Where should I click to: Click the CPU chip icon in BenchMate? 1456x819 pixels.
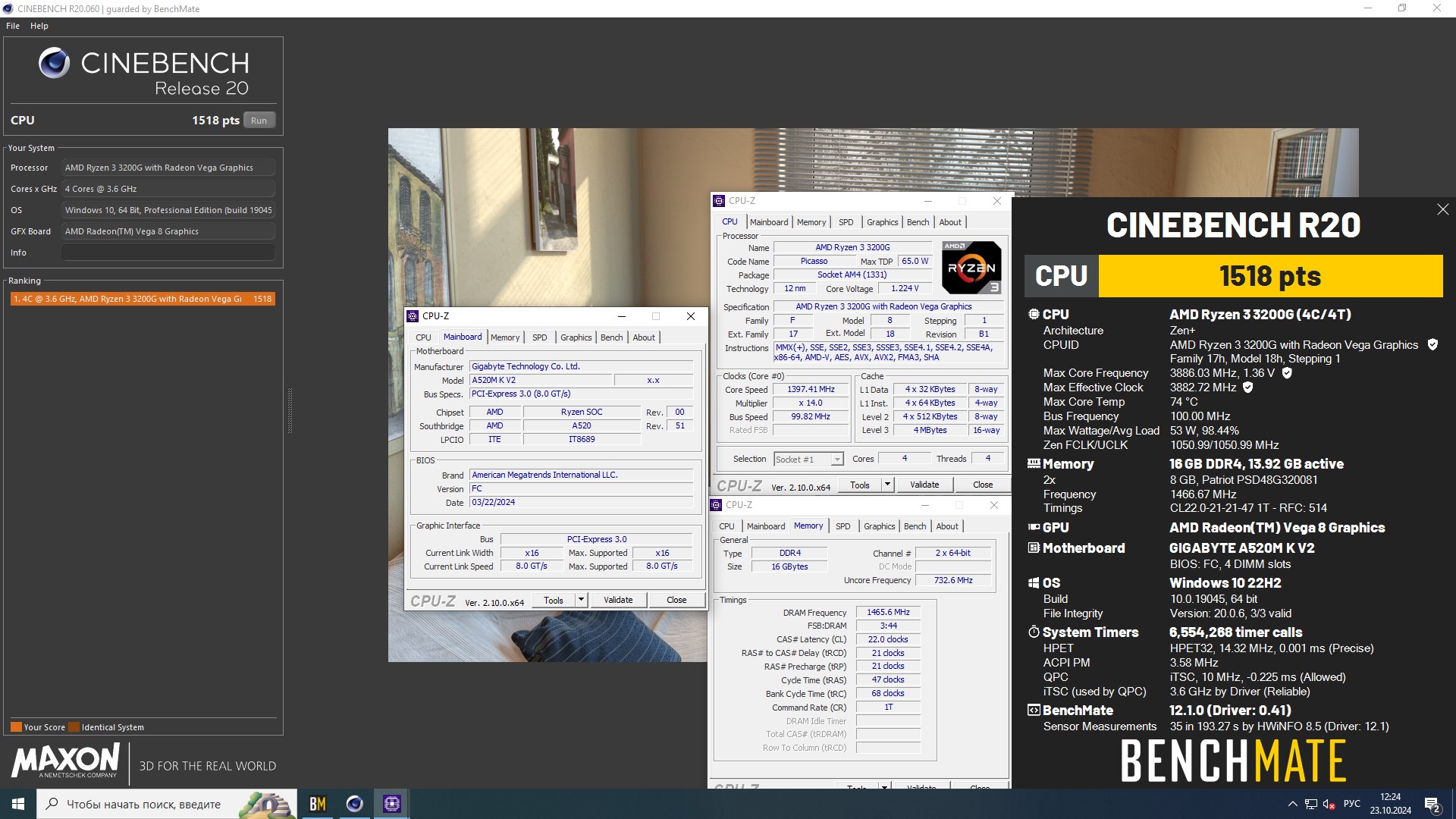click(x=1034, y=314)
